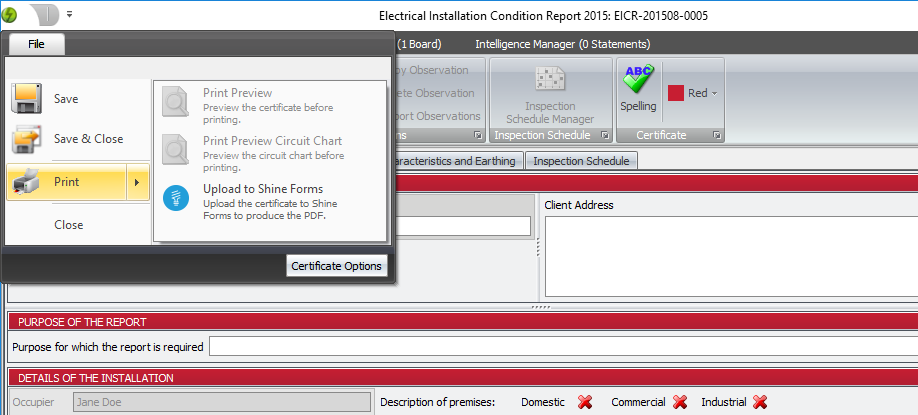Viewport: 918px width, 415px height.
Task: Choose Close from the File menu
Action: coord(68,225)
